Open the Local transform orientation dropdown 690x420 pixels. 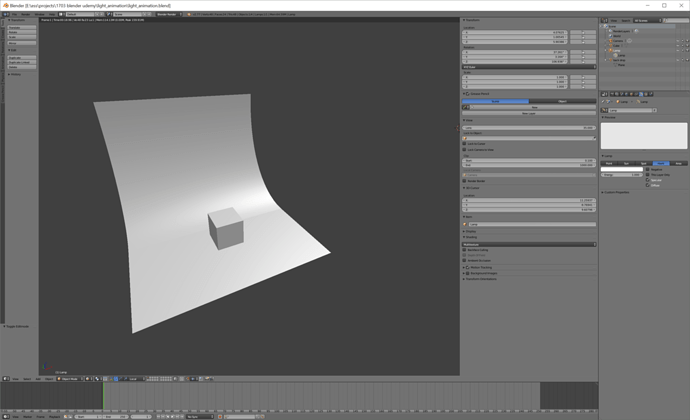pos(136,379)
